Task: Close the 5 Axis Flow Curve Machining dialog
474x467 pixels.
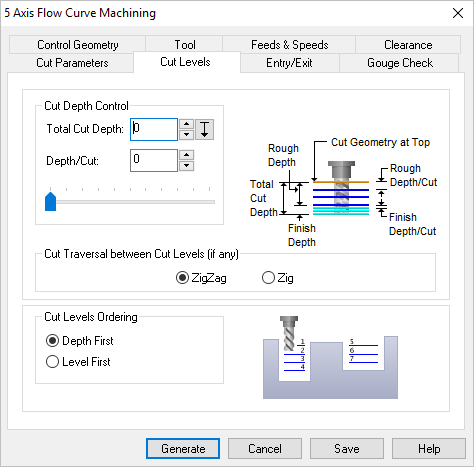Action: pos(458,13)
